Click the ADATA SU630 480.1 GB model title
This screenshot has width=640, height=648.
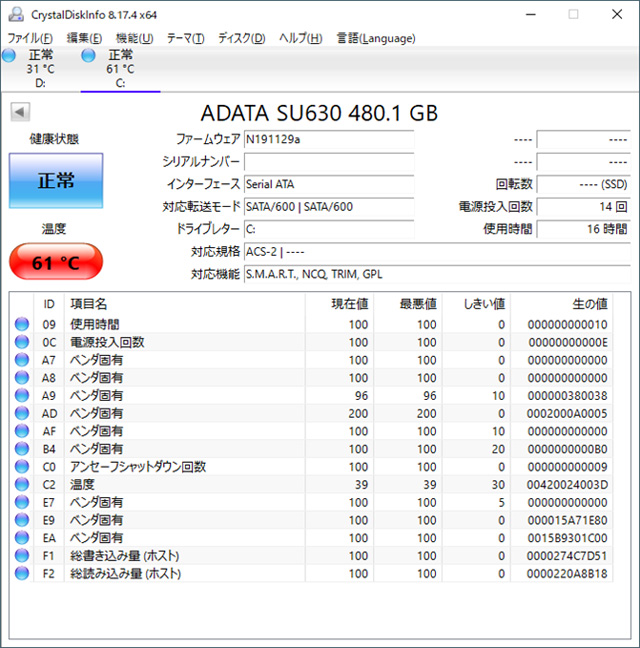pyautogui.click(x=319, y=113)
